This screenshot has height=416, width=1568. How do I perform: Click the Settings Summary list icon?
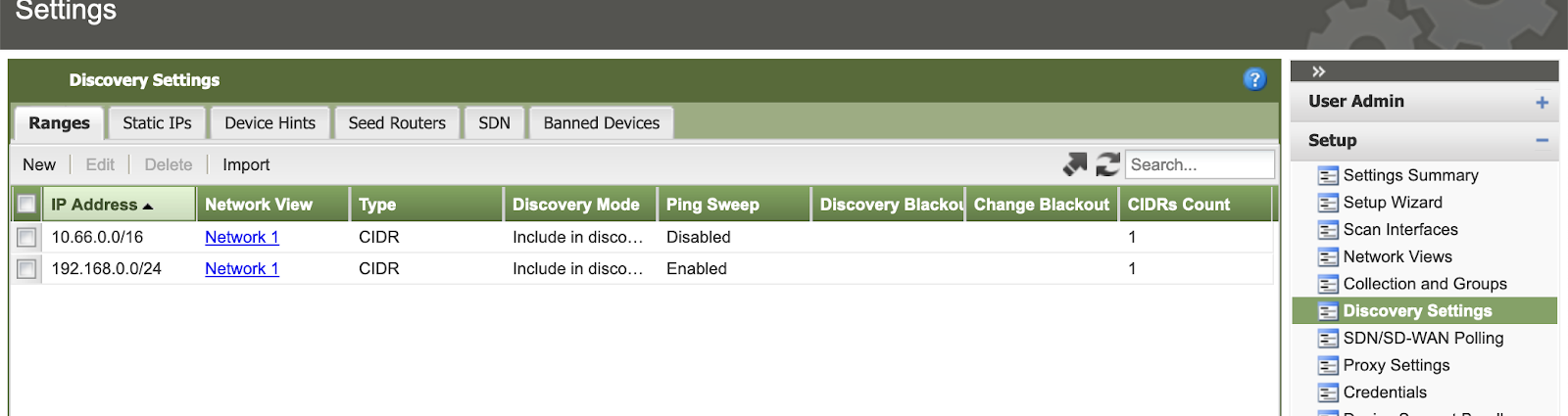pyautogui.click(x=1328, y=176)
